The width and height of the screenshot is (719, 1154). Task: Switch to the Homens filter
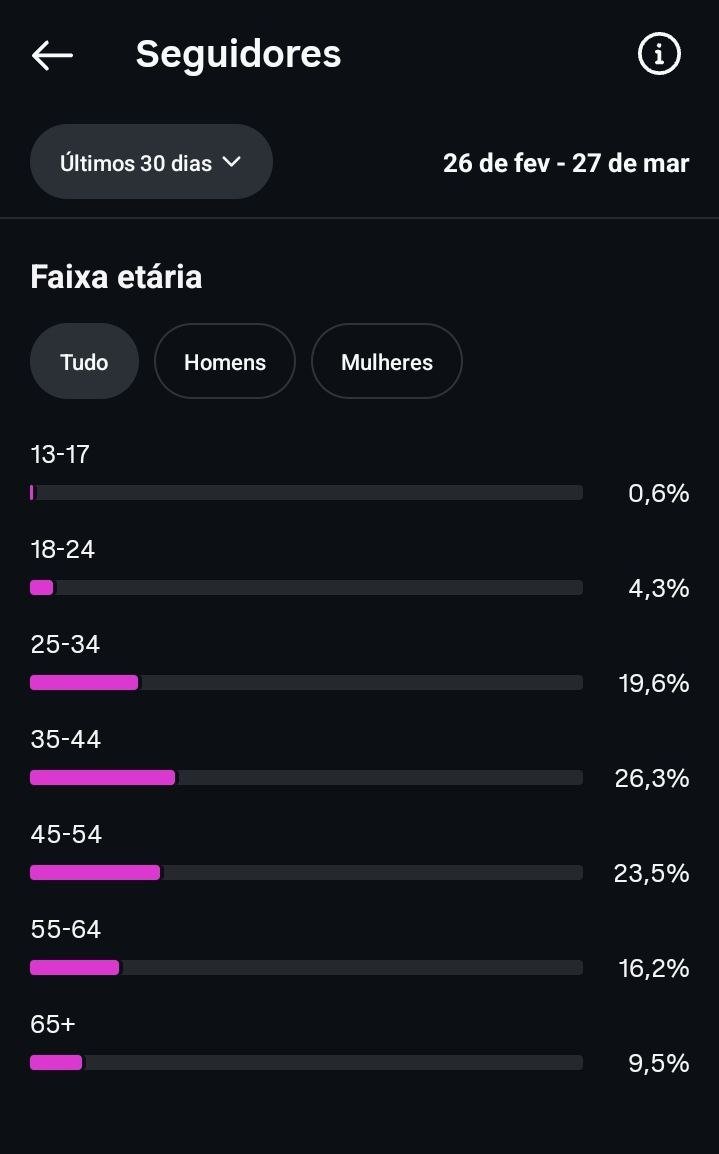pos(225,362)
